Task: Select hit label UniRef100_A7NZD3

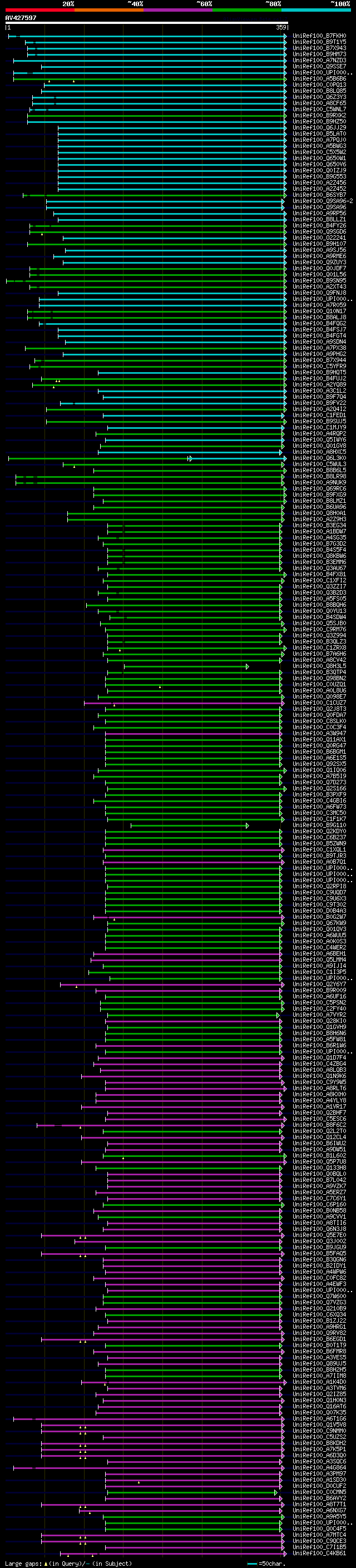Action: 319,60
